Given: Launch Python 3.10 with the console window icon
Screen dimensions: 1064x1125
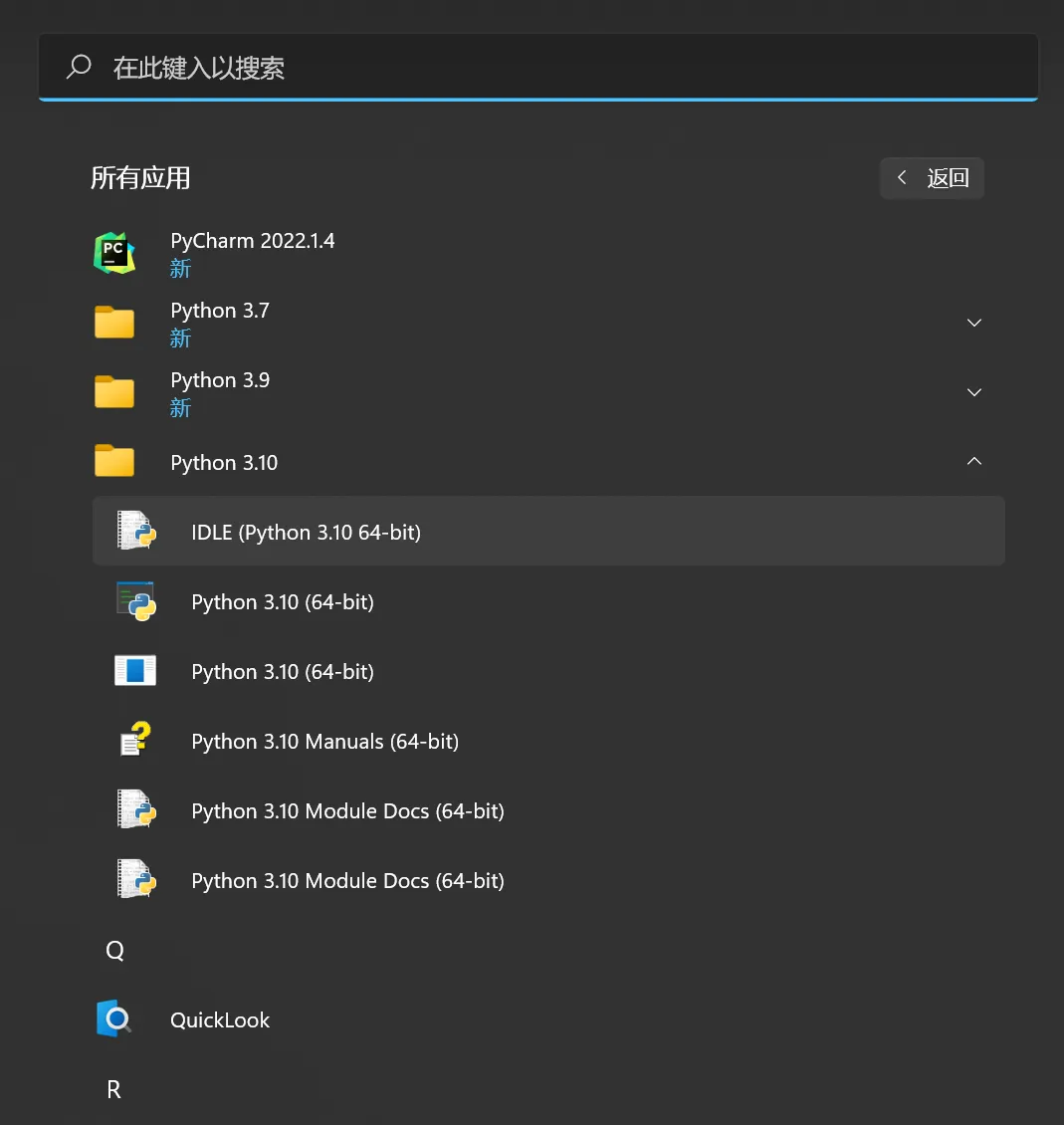Looking at the screenshot, I should click(135, 601).
